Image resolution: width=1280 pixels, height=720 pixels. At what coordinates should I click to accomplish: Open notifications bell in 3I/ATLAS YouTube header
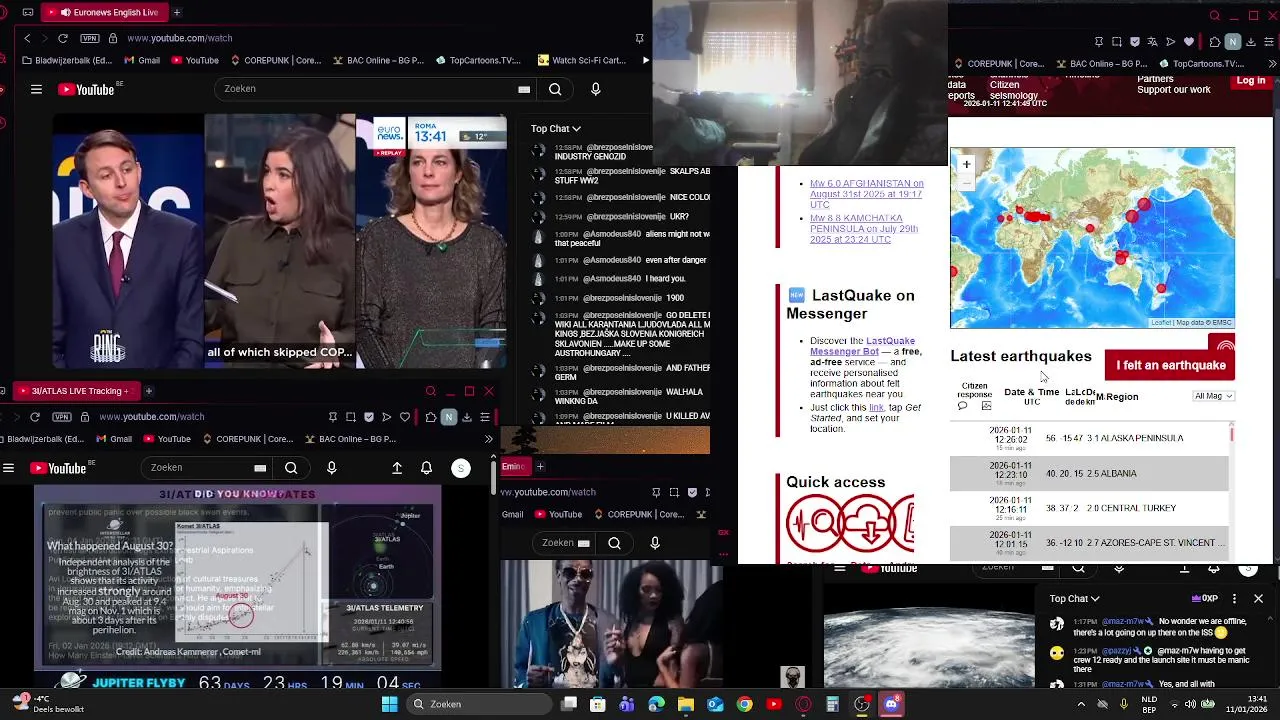tap(427, 468)
